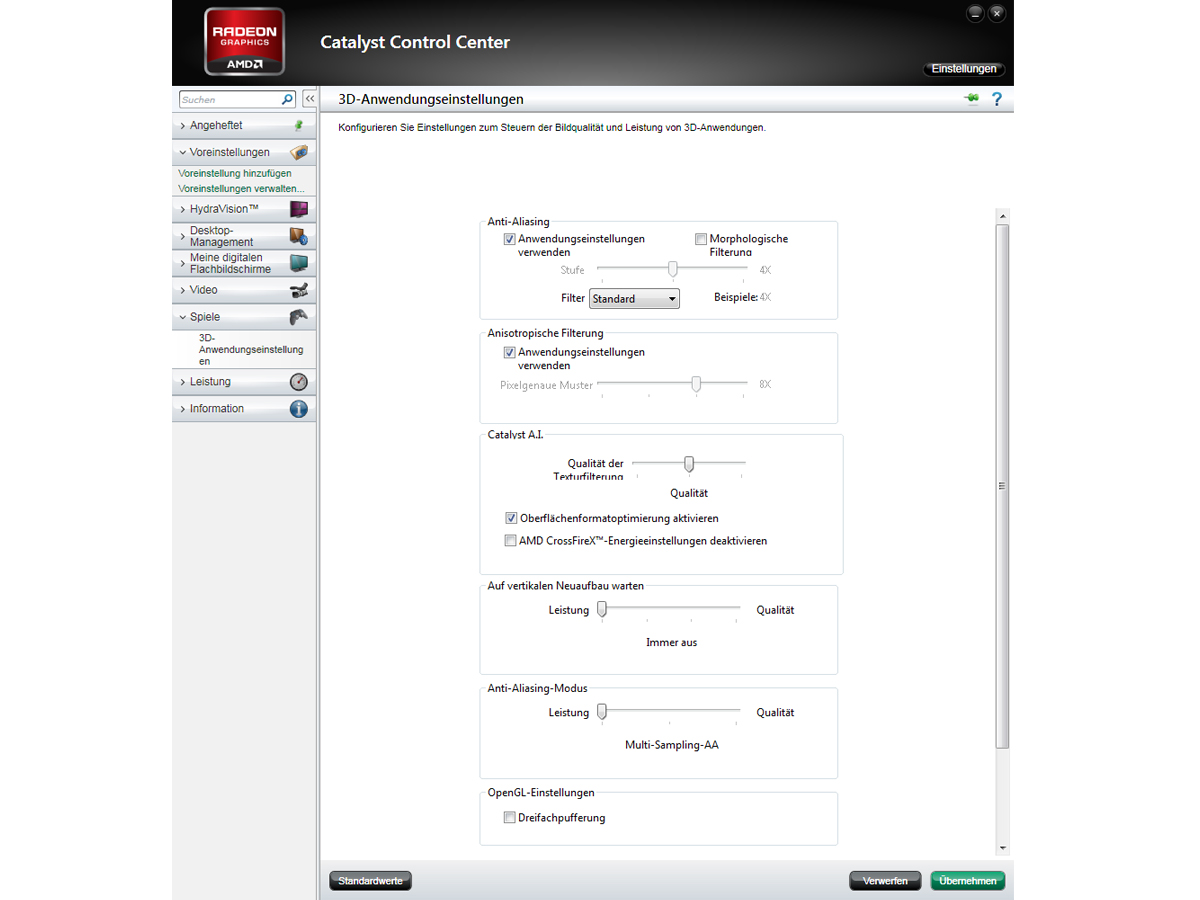The height and width of the screenshot is (900, 1200).
Task: Click the Spiele gamepad icon
Action: tap(298, 317)
